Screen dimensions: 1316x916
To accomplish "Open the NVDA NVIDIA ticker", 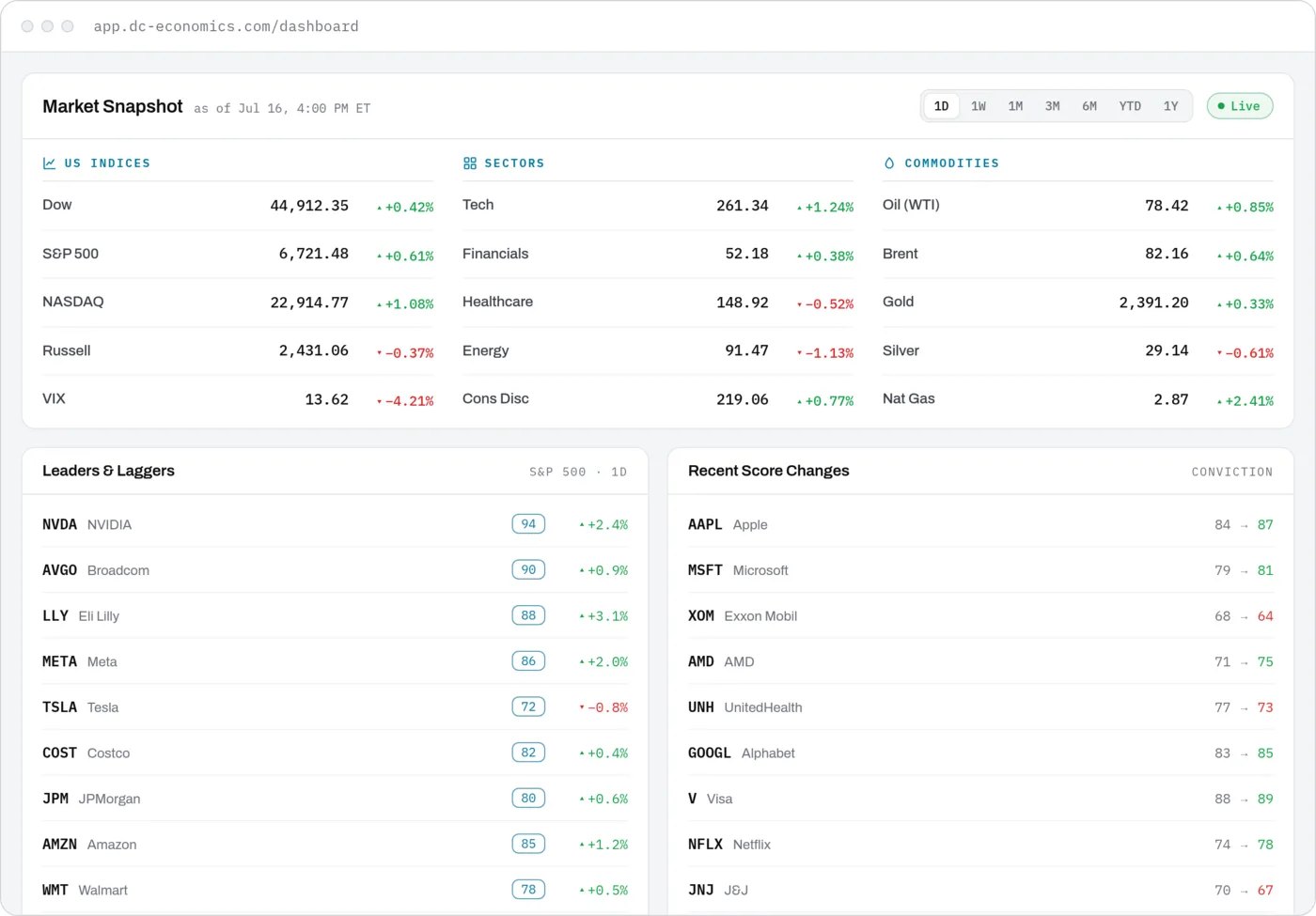I will point(86,525).
